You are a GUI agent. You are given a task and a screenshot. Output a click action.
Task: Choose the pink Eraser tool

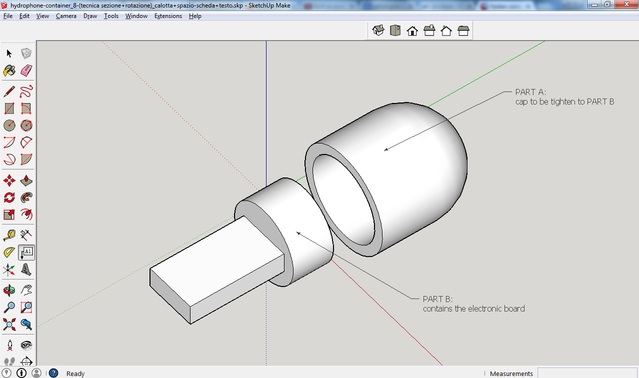tap(26, 70)
